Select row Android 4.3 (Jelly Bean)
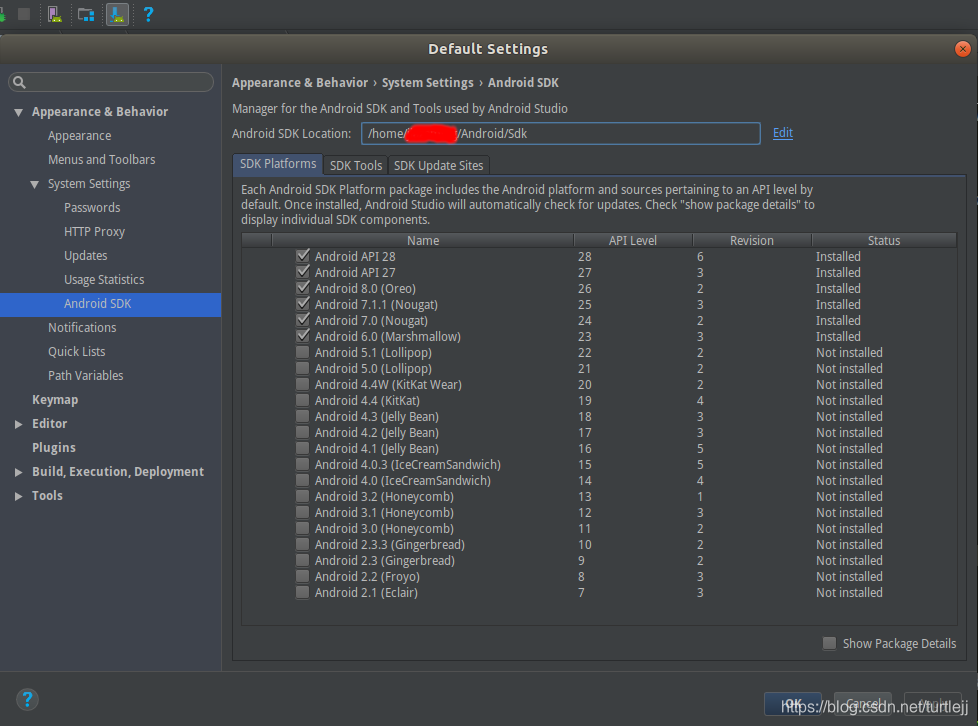The width and height of the screenshot is (978, 726). tap(599, 417)
